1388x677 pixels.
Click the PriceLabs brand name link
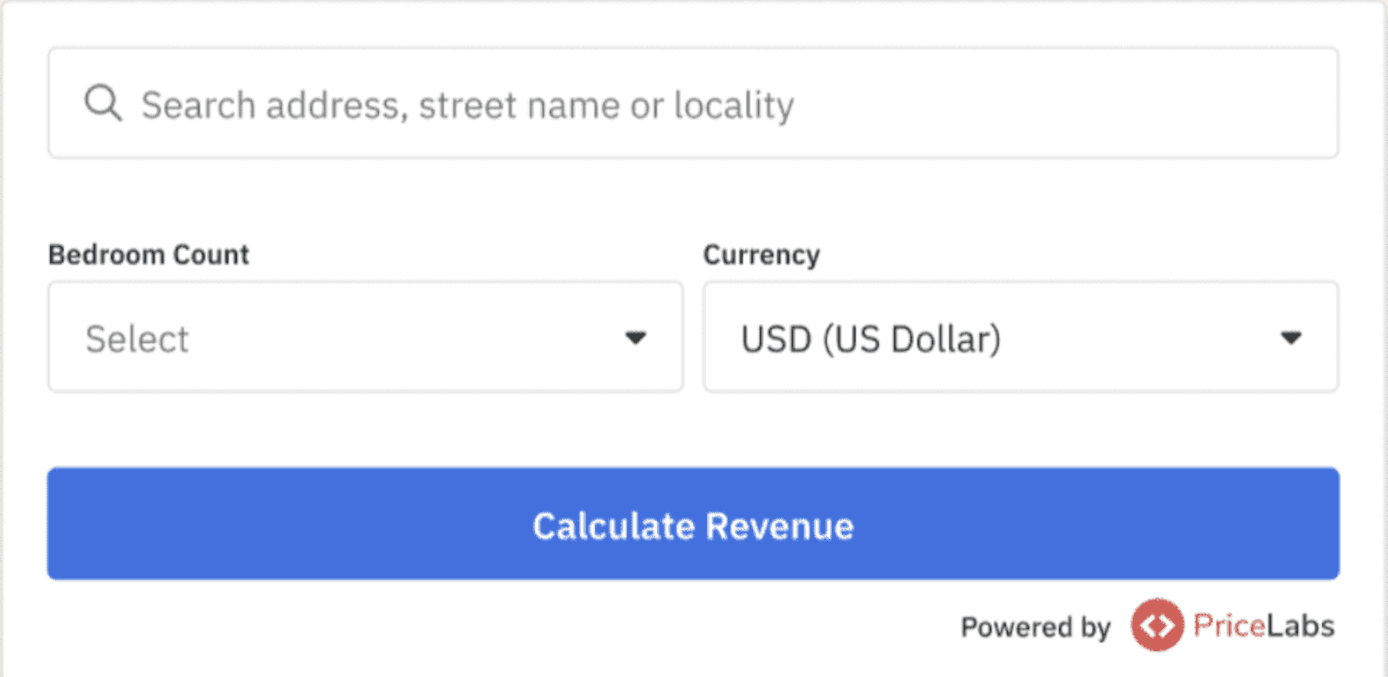[x=1264, y=626]
